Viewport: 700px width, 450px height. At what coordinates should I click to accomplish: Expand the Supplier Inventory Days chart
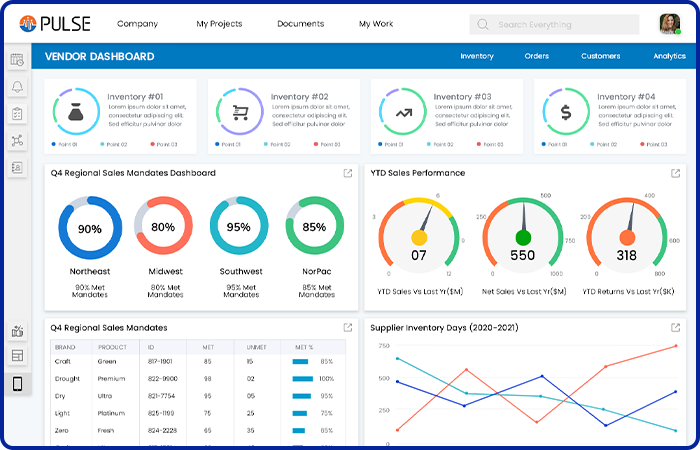[675, 328]
